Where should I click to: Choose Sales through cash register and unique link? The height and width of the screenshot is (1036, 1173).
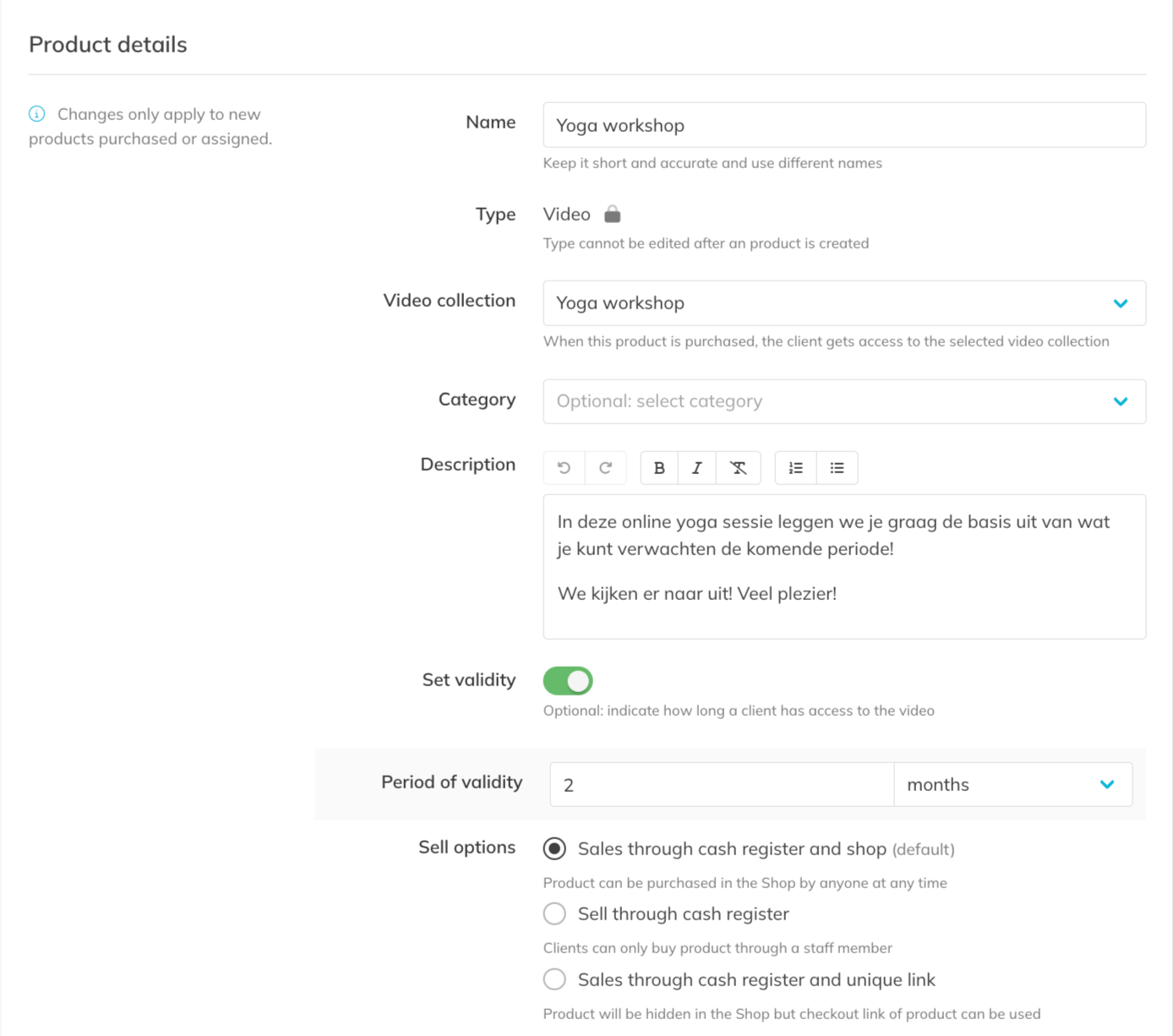click(554, 979)
